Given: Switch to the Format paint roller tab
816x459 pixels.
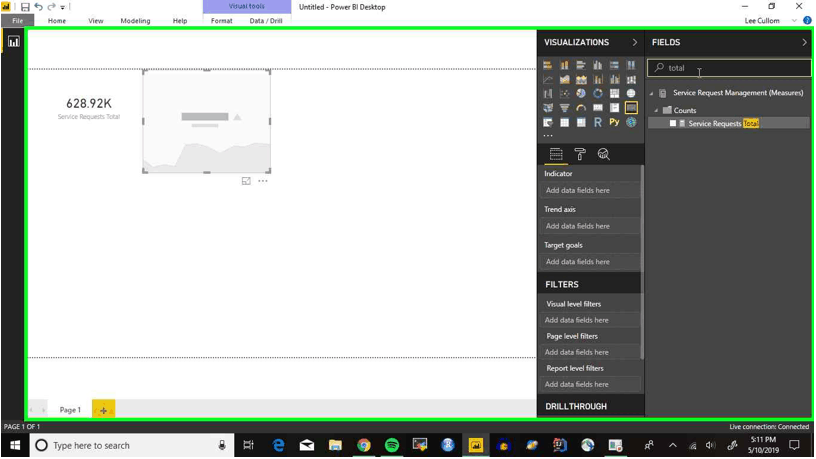Looking at the screenshot, I should pos(580,154).
